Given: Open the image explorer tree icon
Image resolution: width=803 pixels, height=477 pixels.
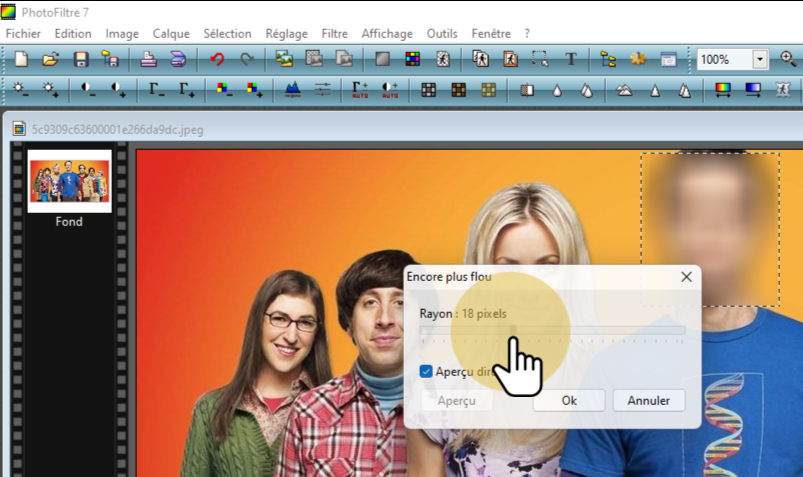Looking at the screenshot, I should point(608,59).
